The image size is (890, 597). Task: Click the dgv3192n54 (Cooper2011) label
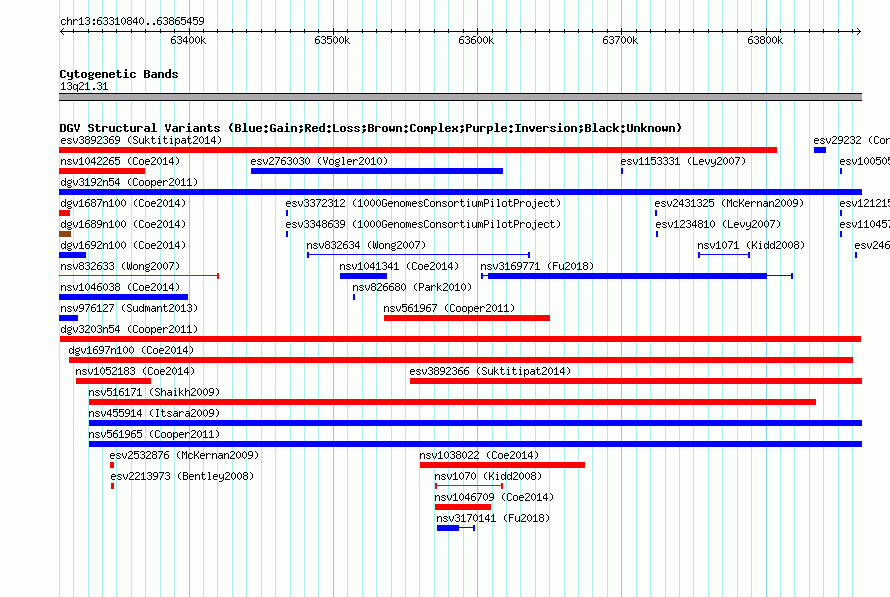[x=129, y=182]
